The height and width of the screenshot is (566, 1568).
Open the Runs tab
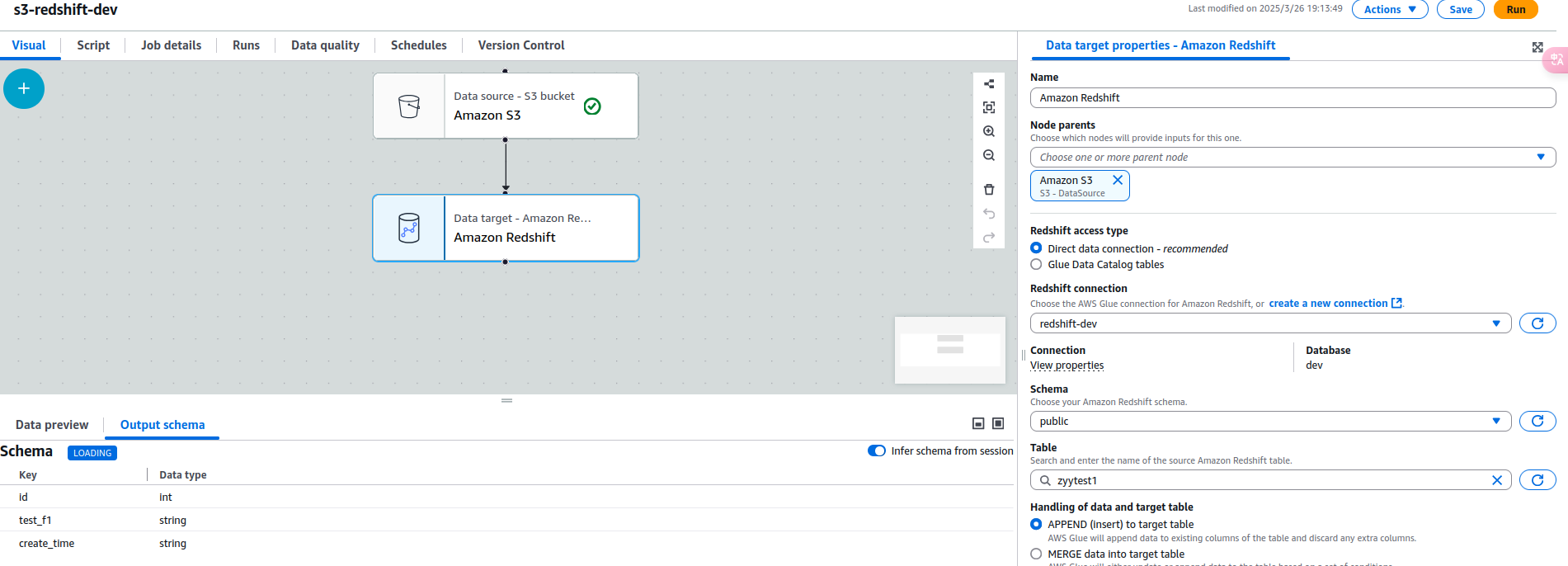pyautogui.click(x=246, y=45)
